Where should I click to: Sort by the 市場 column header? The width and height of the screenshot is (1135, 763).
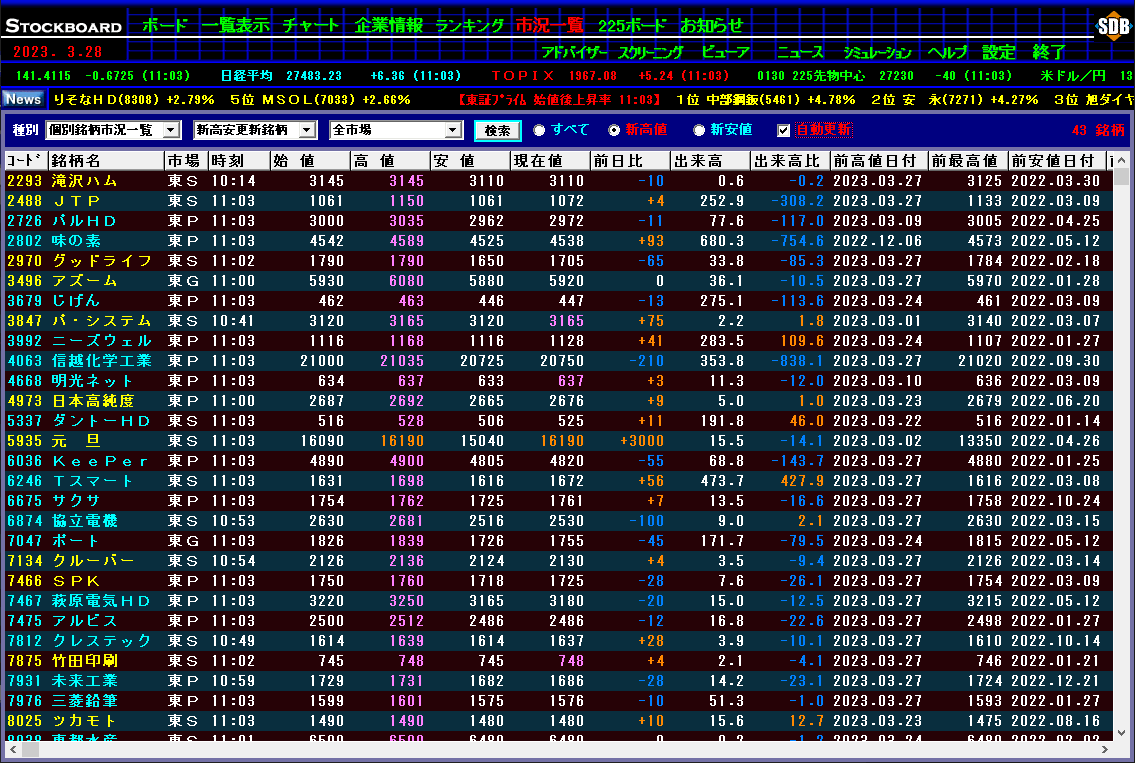point(186,161)
